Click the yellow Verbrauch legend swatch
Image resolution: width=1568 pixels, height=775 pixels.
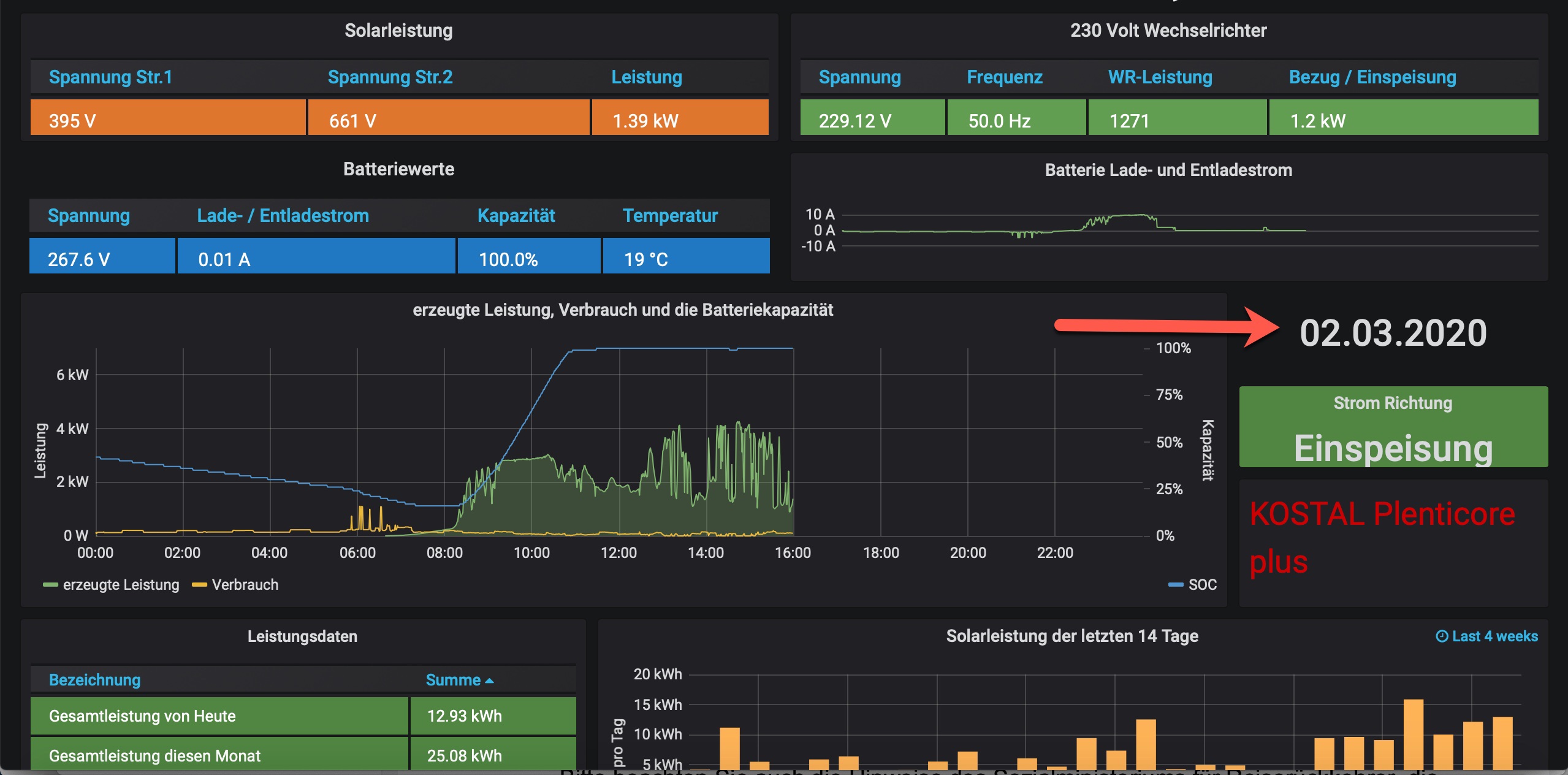199,585
